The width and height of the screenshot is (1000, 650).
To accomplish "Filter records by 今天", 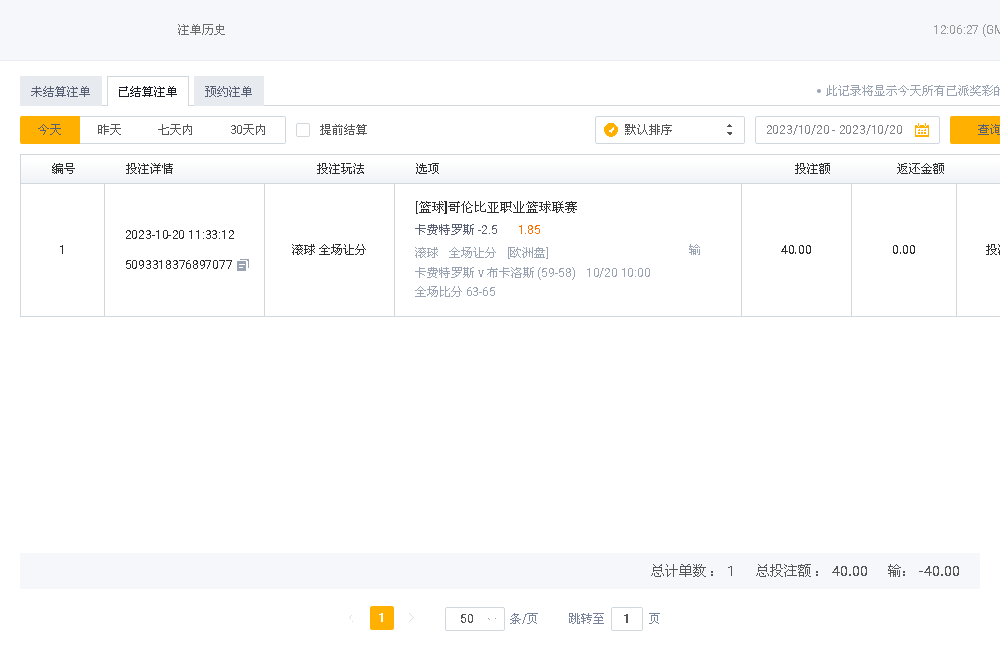I will tap(50, 130).
